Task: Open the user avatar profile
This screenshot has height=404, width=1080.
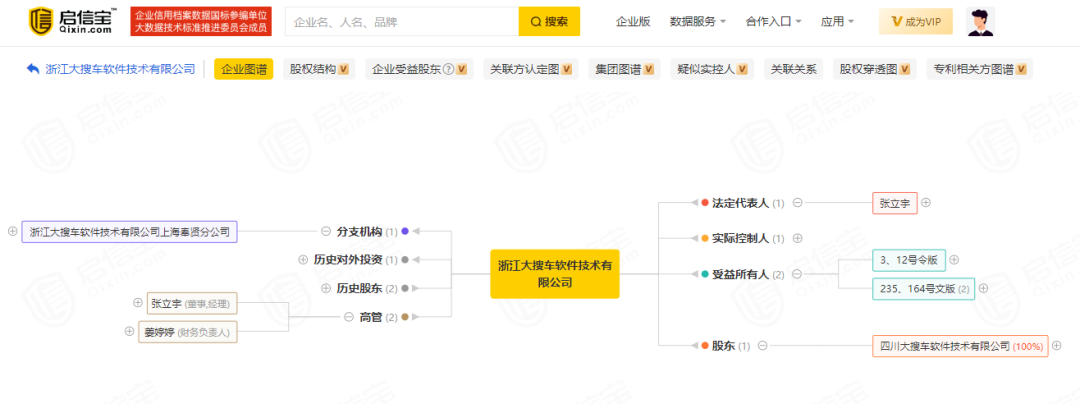Action: [980, 21]
